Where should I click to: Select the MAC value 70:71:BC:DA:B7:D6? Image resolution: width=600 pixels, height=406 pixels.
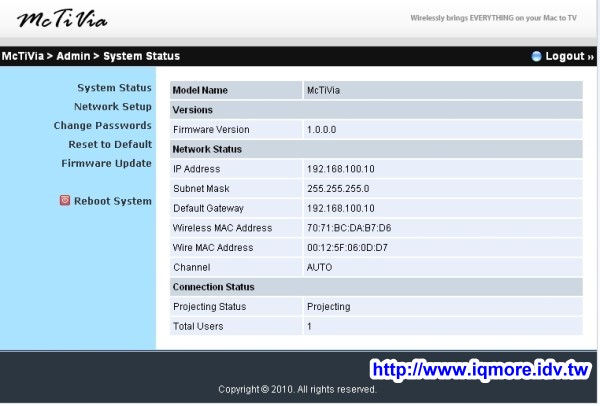pos(349,228)
